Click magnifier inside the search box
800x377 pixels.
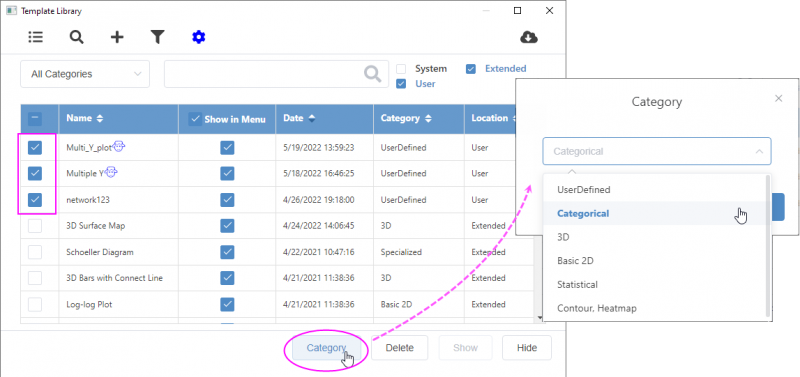click(372, 74)
